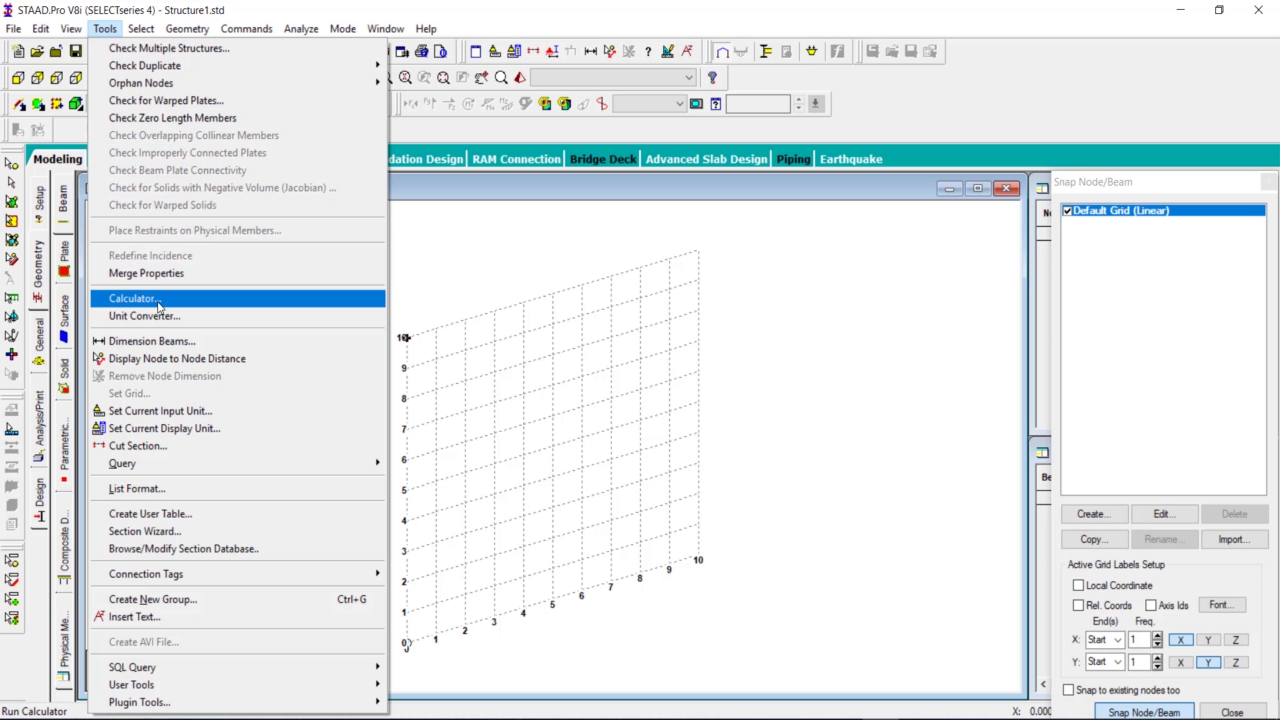The image size is (1280, 720).
Task: Enable the Local Coordinate checkbox
Action: pos(1078,585)
